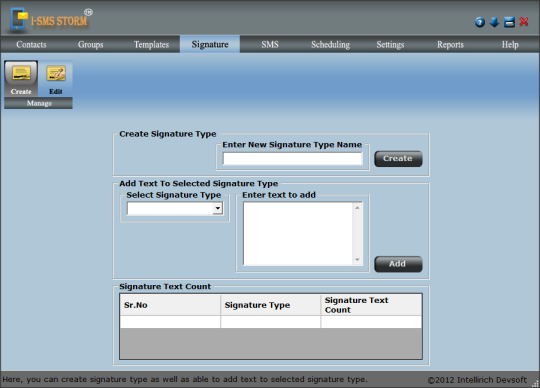Open the Templates menu
Viewport: 540px width, 388px height.
tap(151, 44)
